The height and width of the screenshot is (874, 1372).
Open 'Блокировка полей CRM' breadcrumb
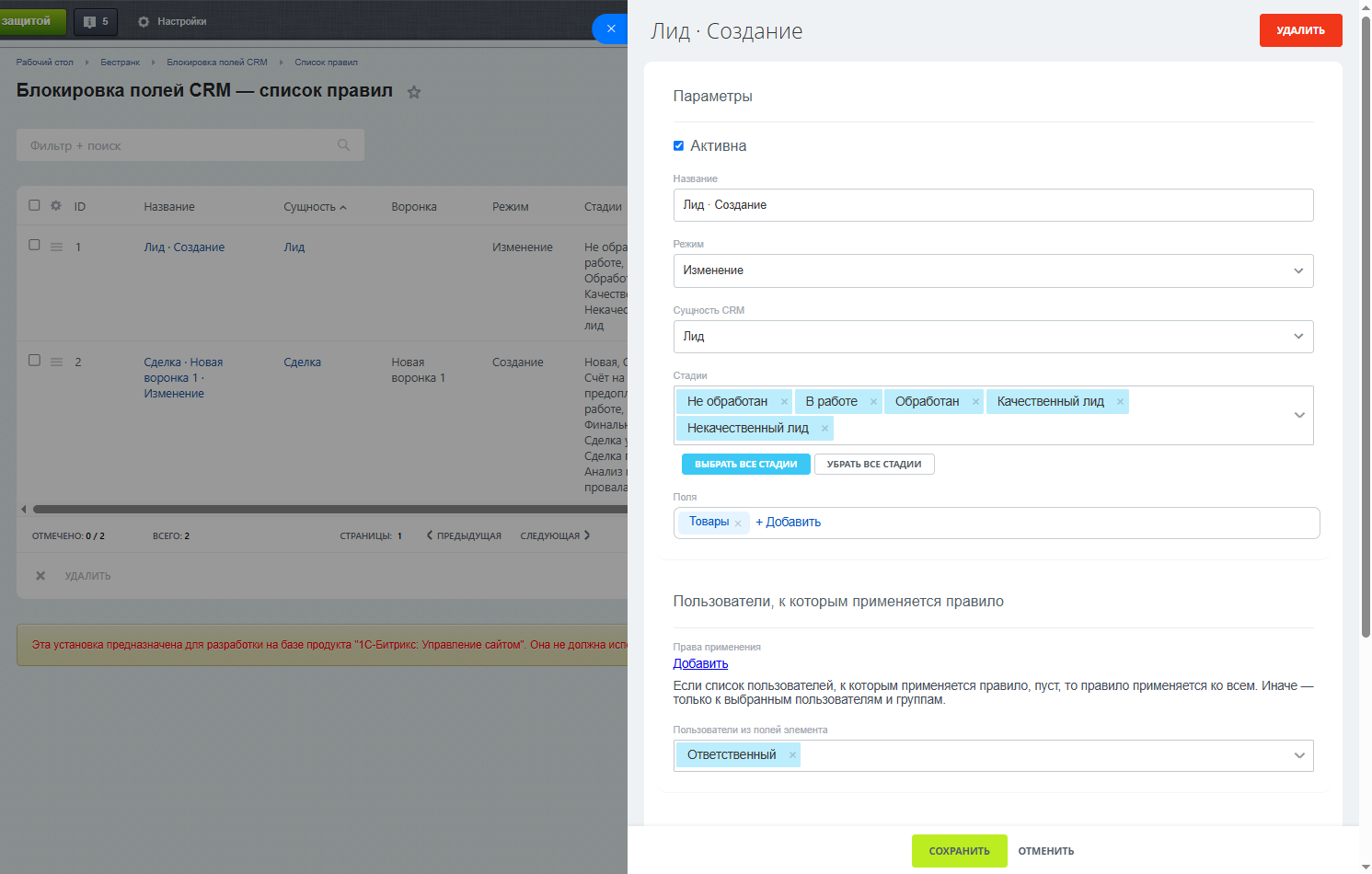(x=217, y=63)
